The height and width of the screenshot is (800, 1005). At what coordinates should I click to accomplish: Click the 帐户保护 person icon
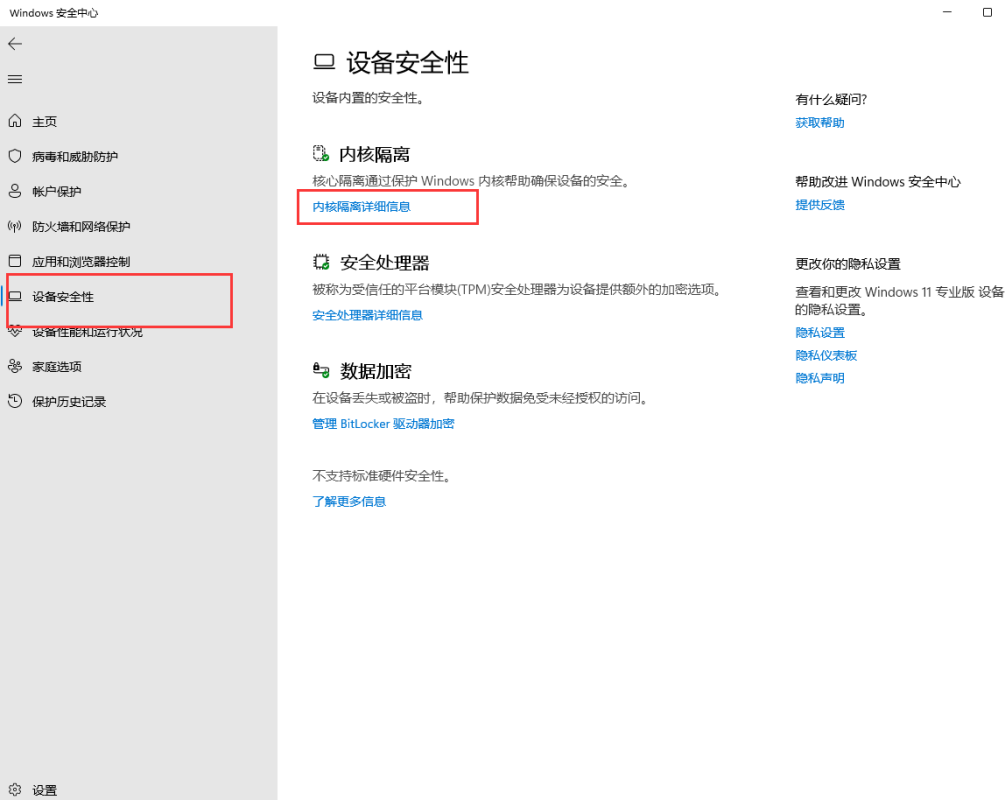tap(15, 191)
